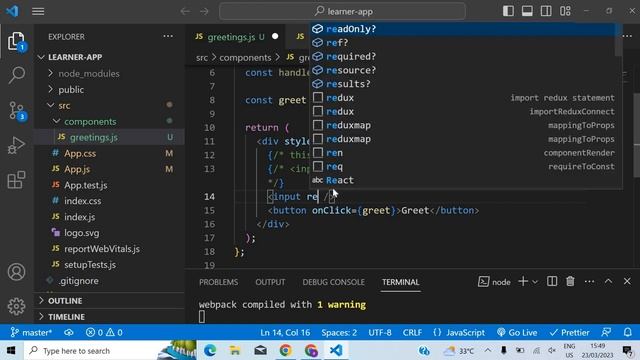Start server with Go Live
The width and height of the screenshot is (640, 360).
[517, 332]
